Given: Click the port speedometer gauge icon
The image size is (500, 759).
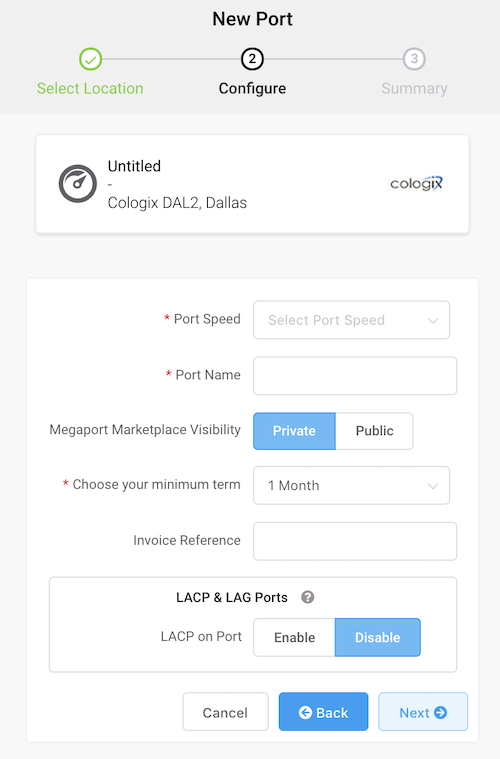Looking at the screenshot, I should coord(78,184).
